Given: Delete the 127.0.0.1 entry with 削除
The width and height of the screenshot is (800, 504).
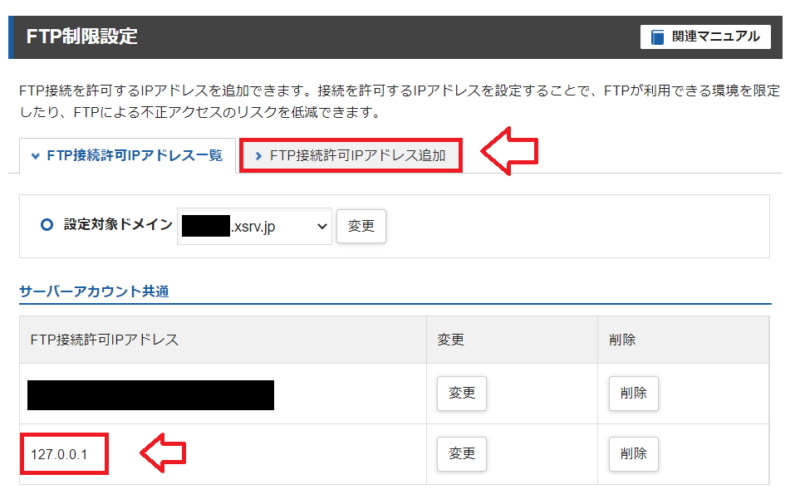Looking at the screenshot, I should pos(634,453).
